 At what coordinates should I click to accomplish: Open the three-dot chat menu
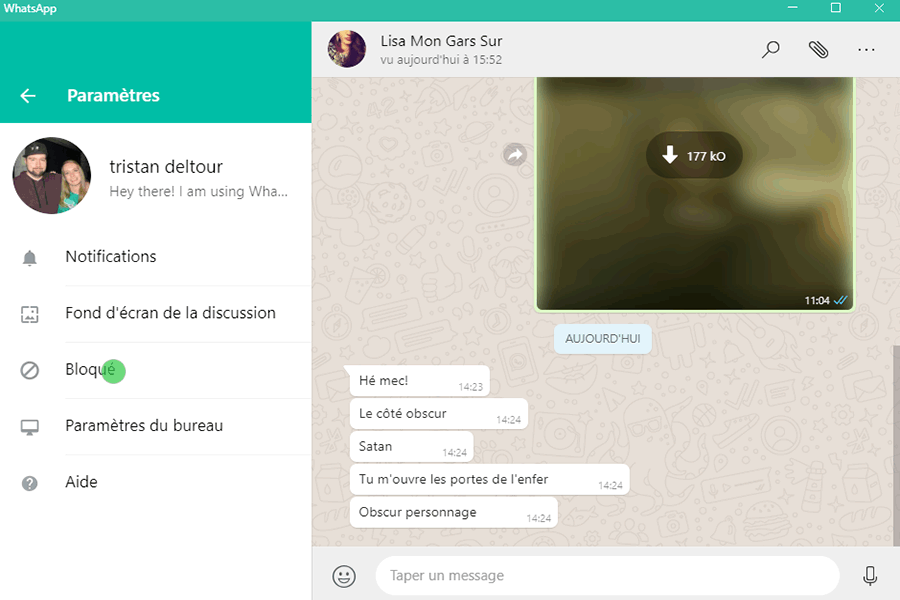coord(866,49)
